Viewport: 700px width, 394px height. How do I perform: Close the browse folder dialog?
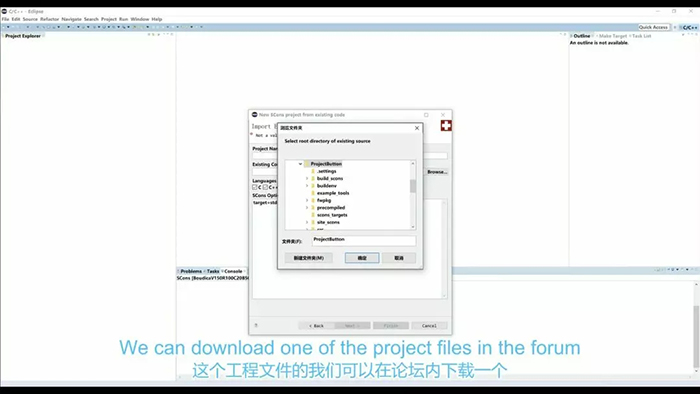[417, 128]
